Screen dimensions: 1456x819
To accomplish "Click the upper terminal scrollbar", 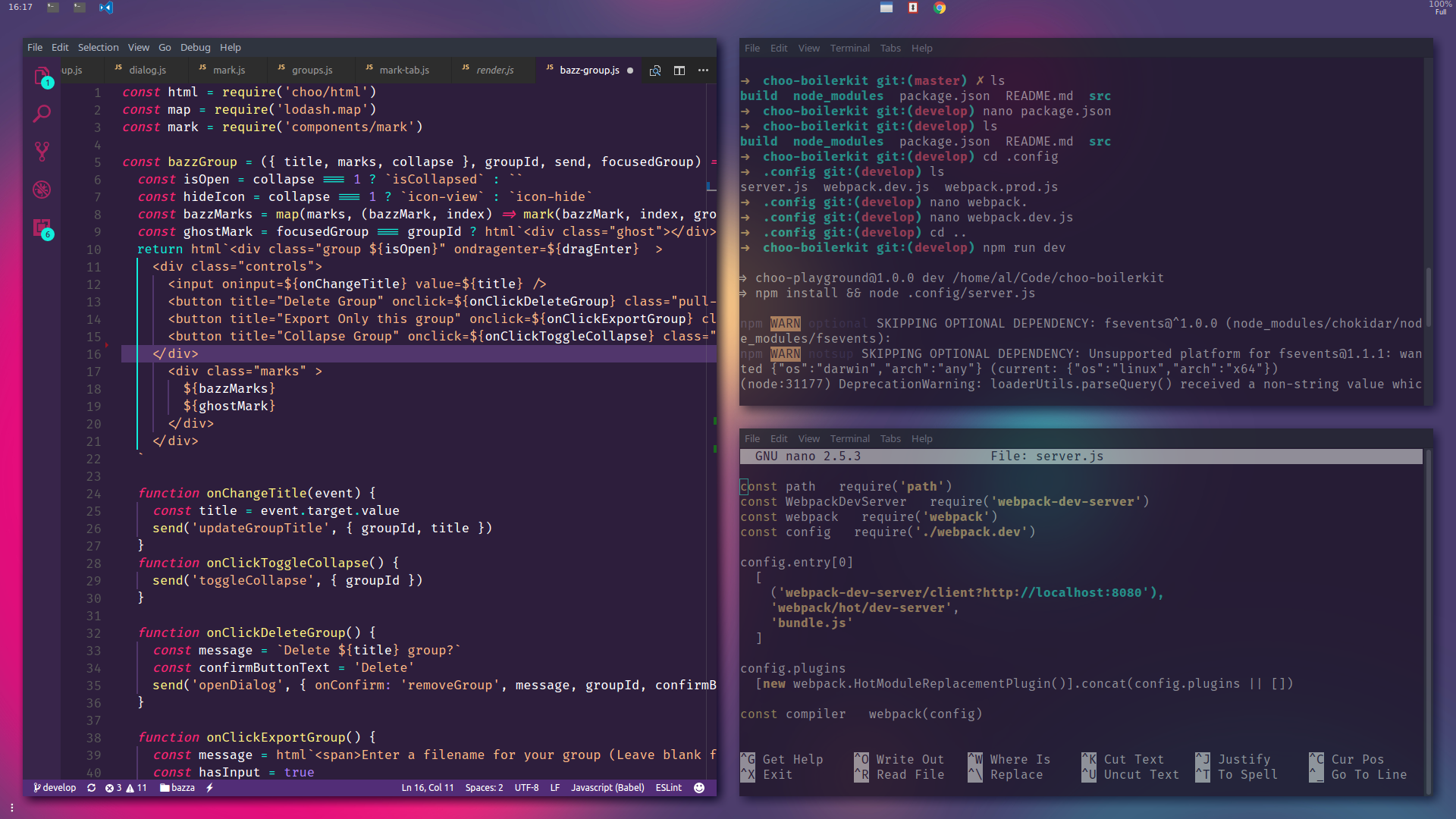I will pyautogui.click(x=1429, y=297).
